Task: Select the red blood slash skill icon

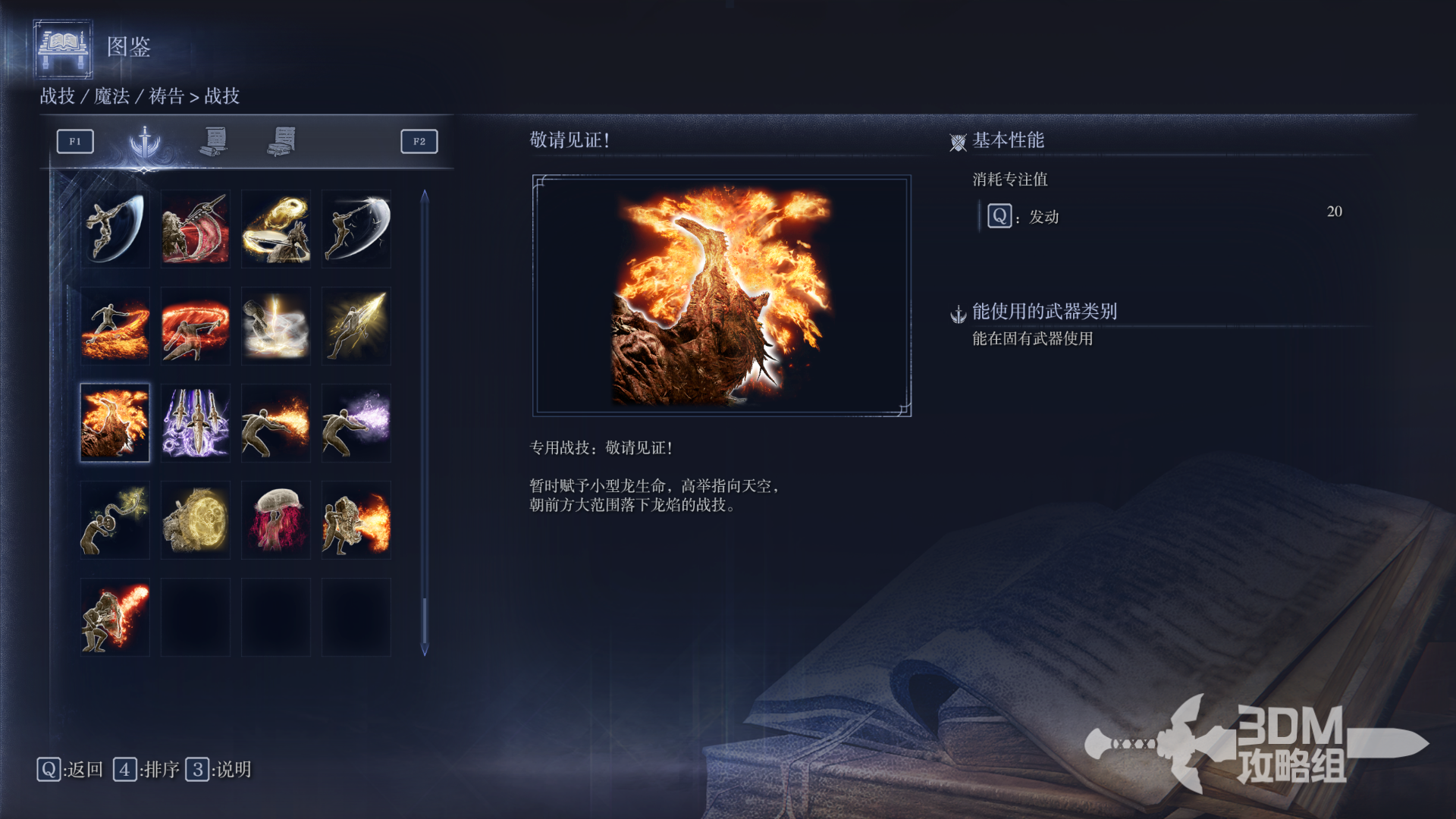Action: pos(196,228)
